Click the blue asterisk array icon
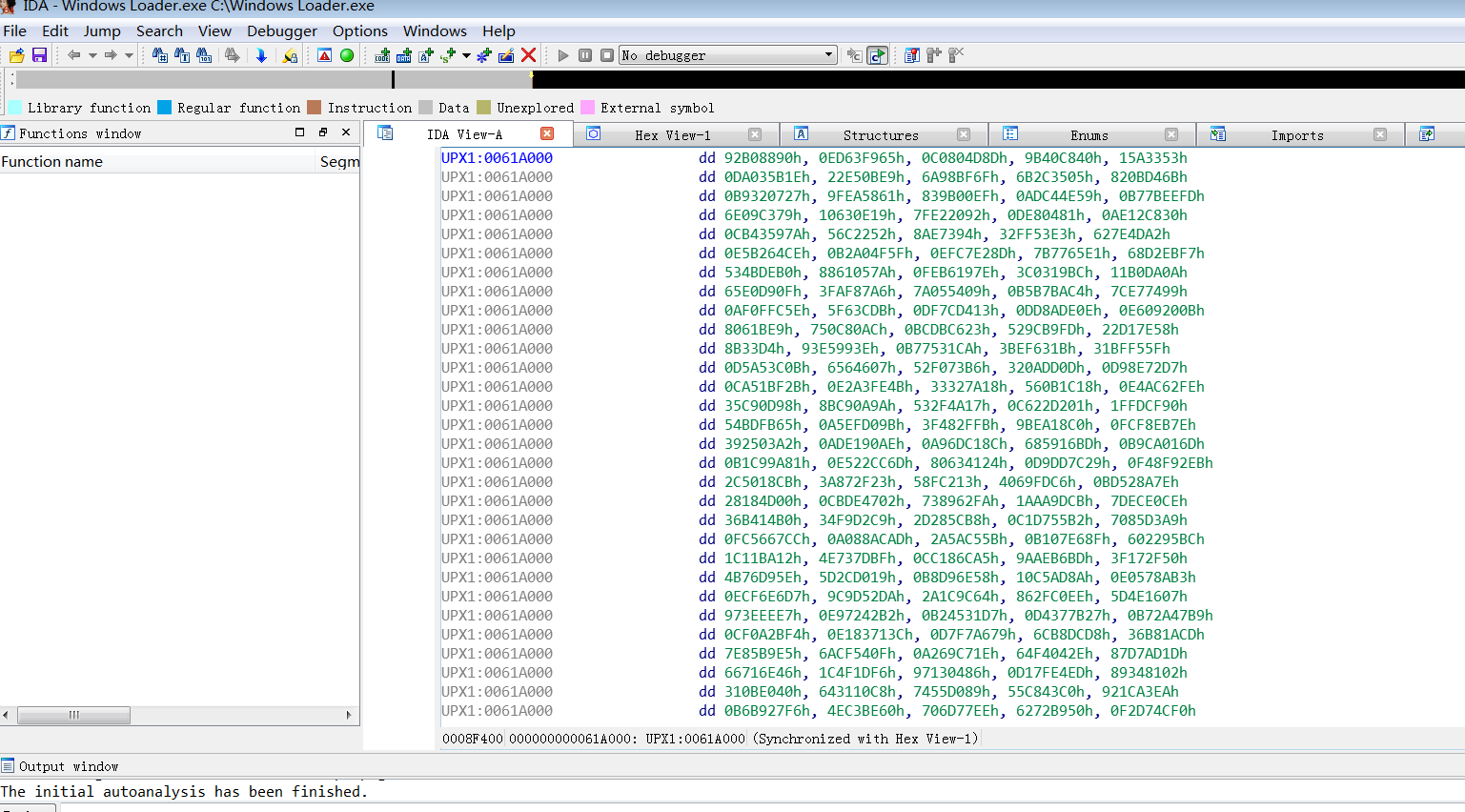Image resolution: width=1465 pixels, height=812 pixels. pyautogui.click(x=484, y=55)
